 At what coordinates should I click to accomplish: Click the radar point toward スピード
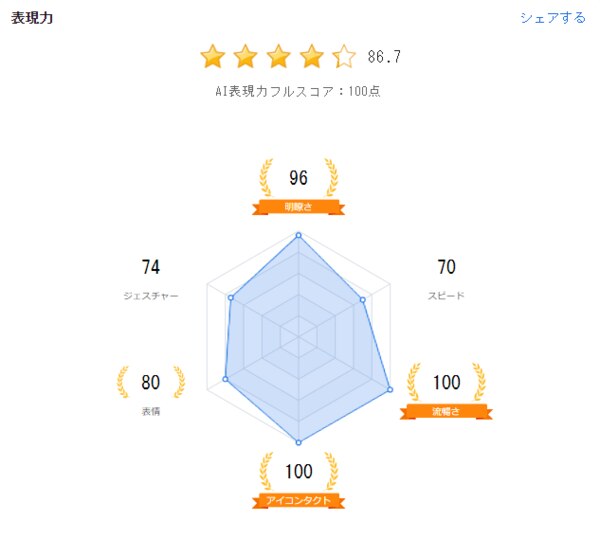tap(362, 300)
